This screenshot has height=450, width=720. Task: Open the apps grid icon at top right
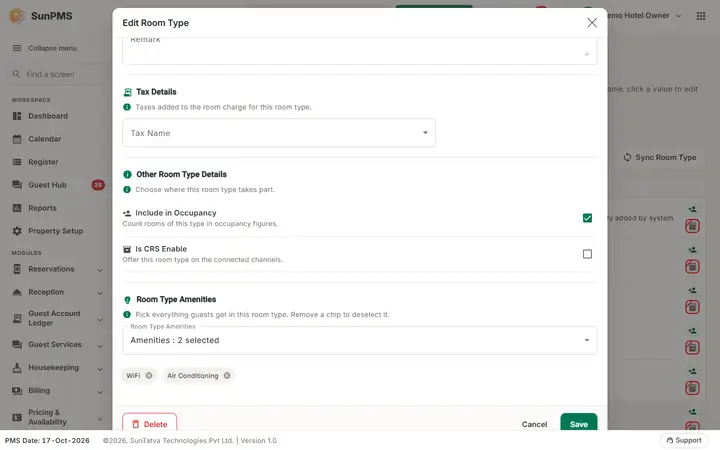coord(701,16)
